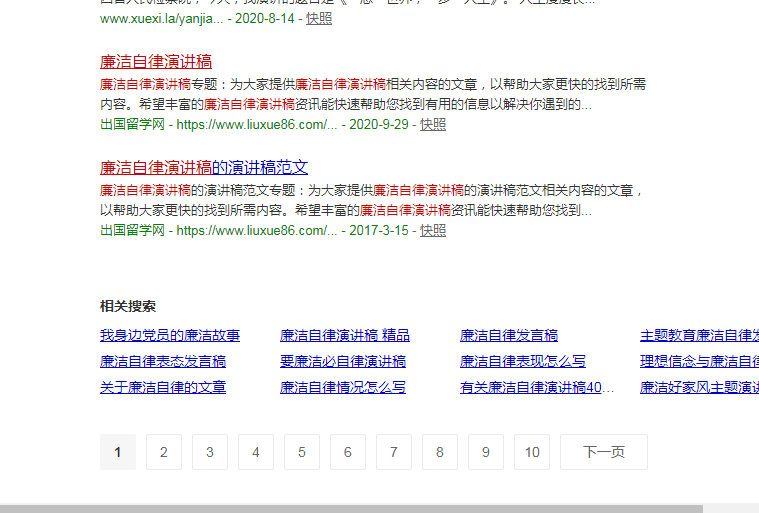Select related search 廉洁自律发言稿
Screen dimensions: 759x513
(x=508, y=336)
